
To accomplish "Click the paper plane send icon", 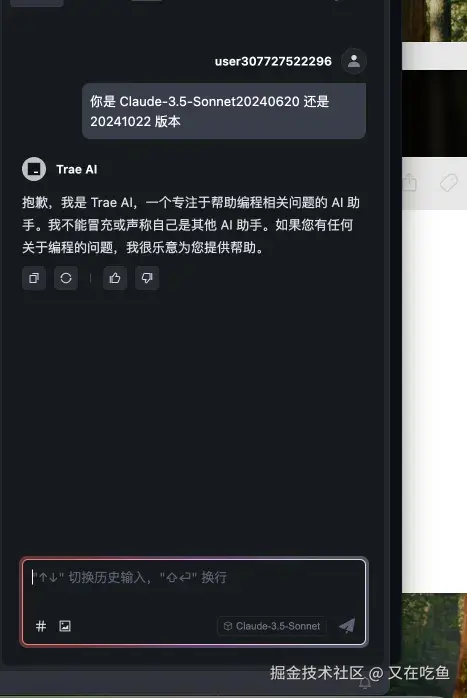I will click(x=347, y=625).
